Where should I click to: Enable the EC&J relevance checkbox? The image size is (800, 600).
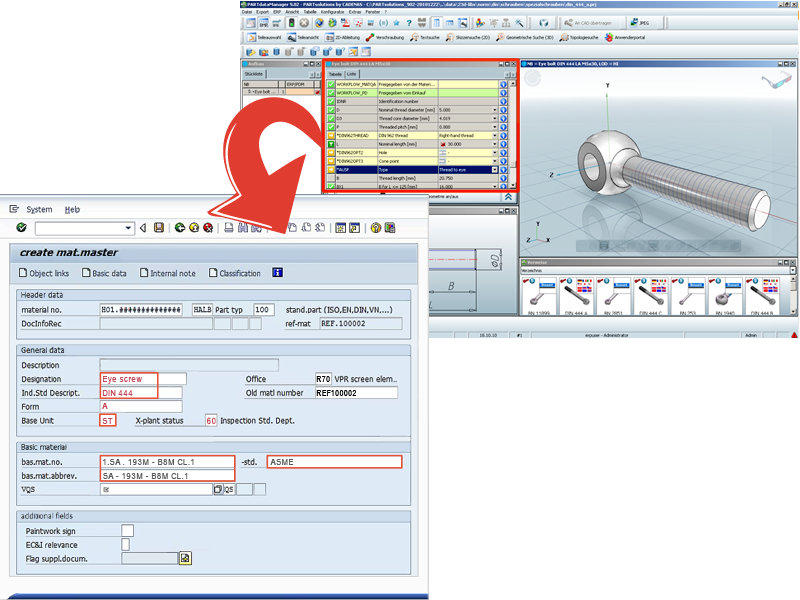(127, 544)
